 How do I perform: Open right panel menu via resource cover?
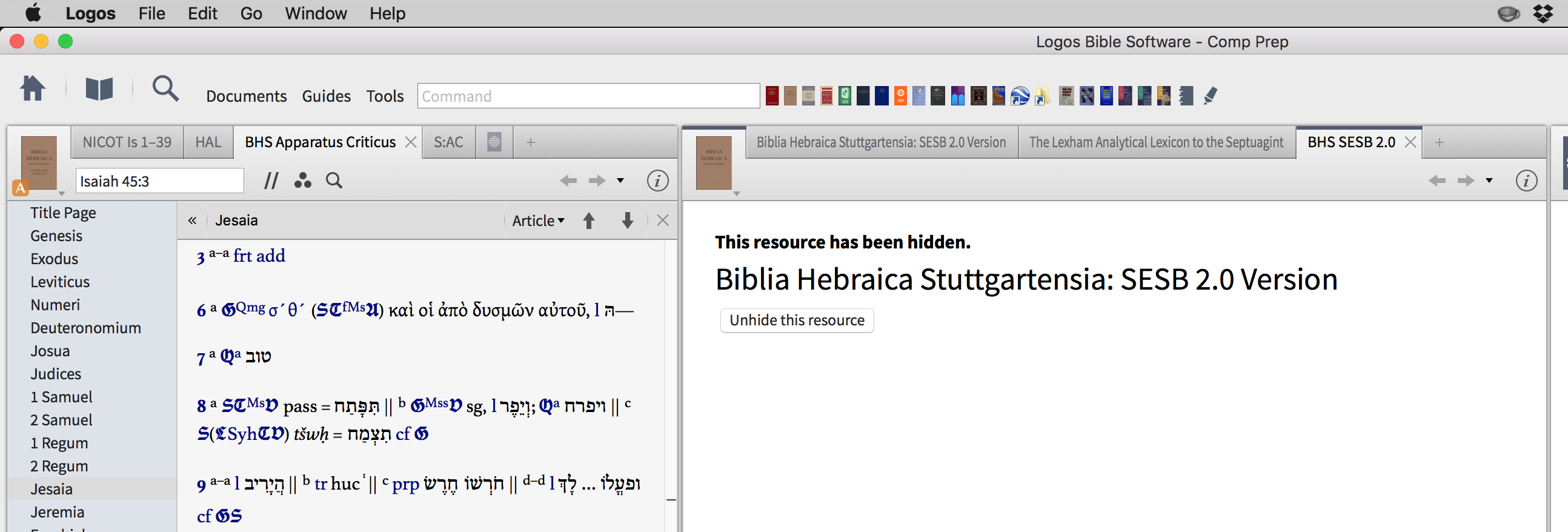pos(713,162)
